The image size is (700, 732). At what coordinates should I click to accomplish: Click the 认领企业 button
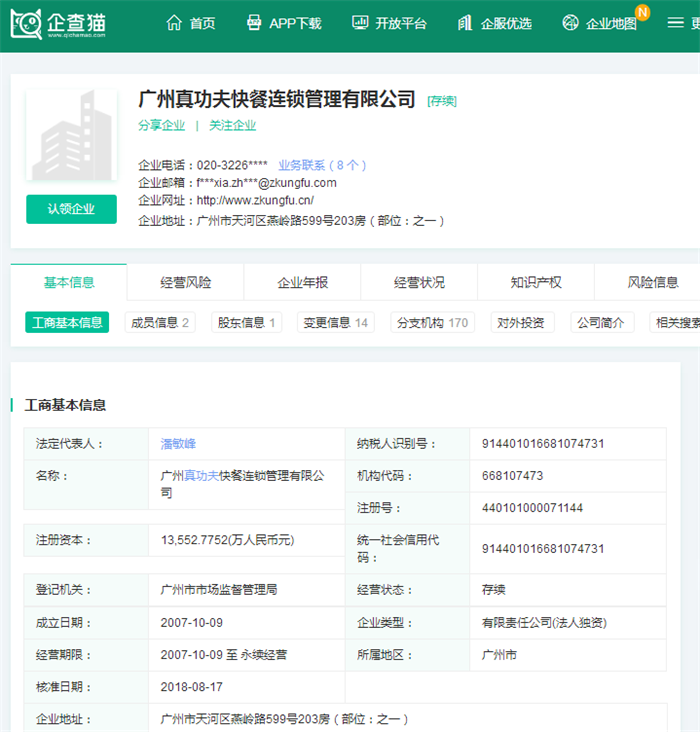point(71,209)
